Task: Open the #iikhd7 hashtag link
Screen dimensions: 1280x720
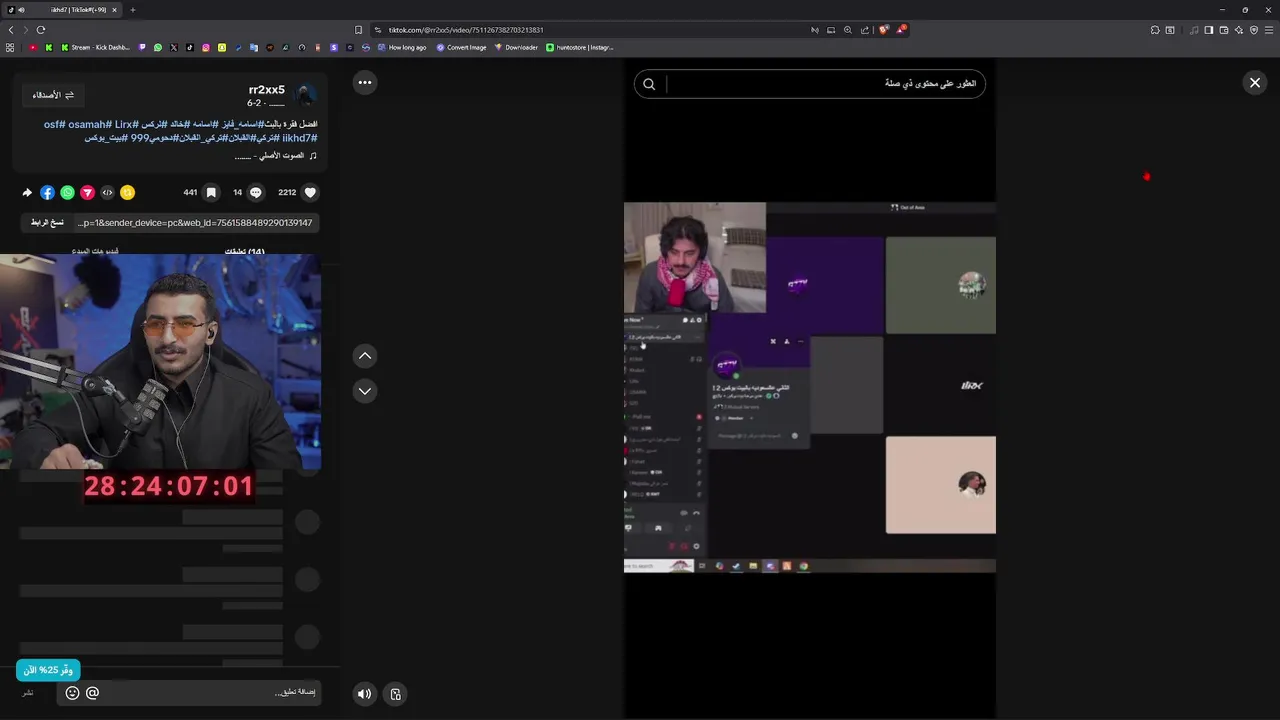Action: [x=299, y=138]
